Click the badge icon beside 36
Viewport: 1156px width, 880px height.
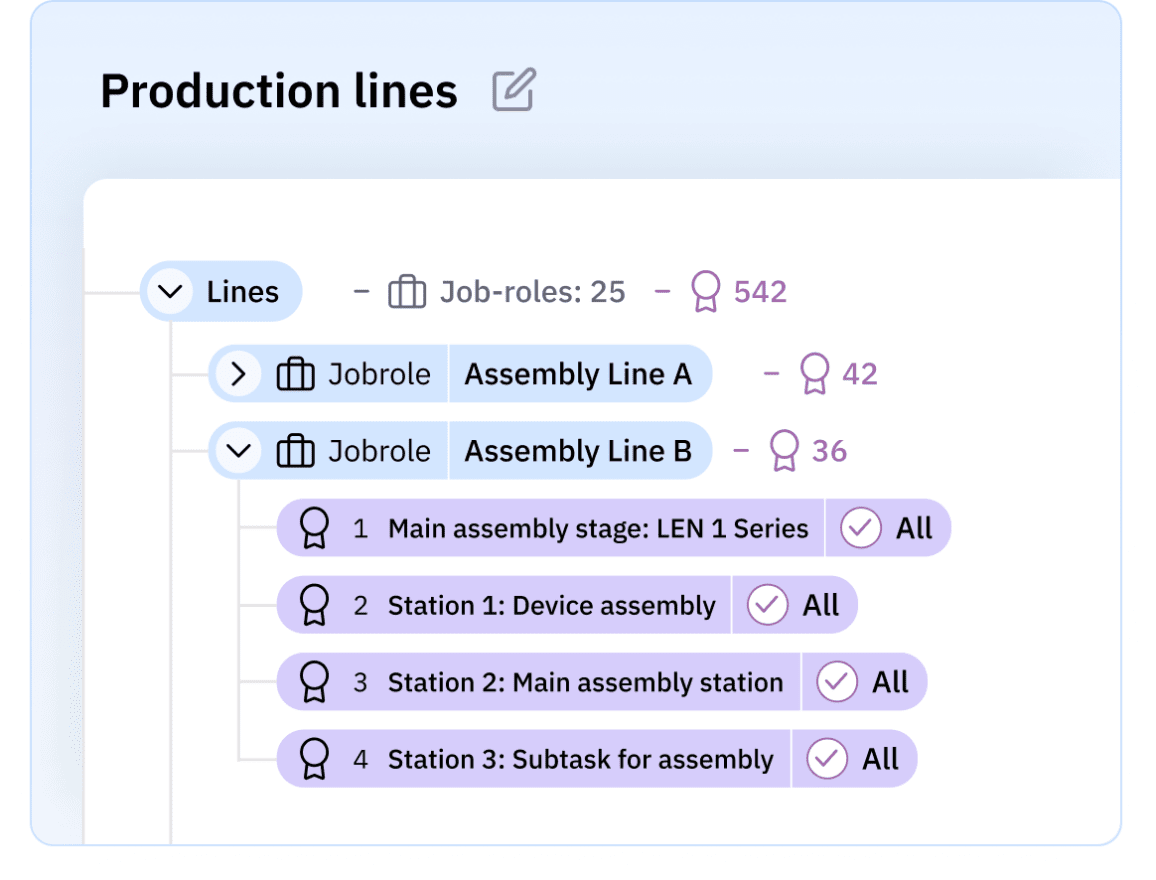point(784,451)
